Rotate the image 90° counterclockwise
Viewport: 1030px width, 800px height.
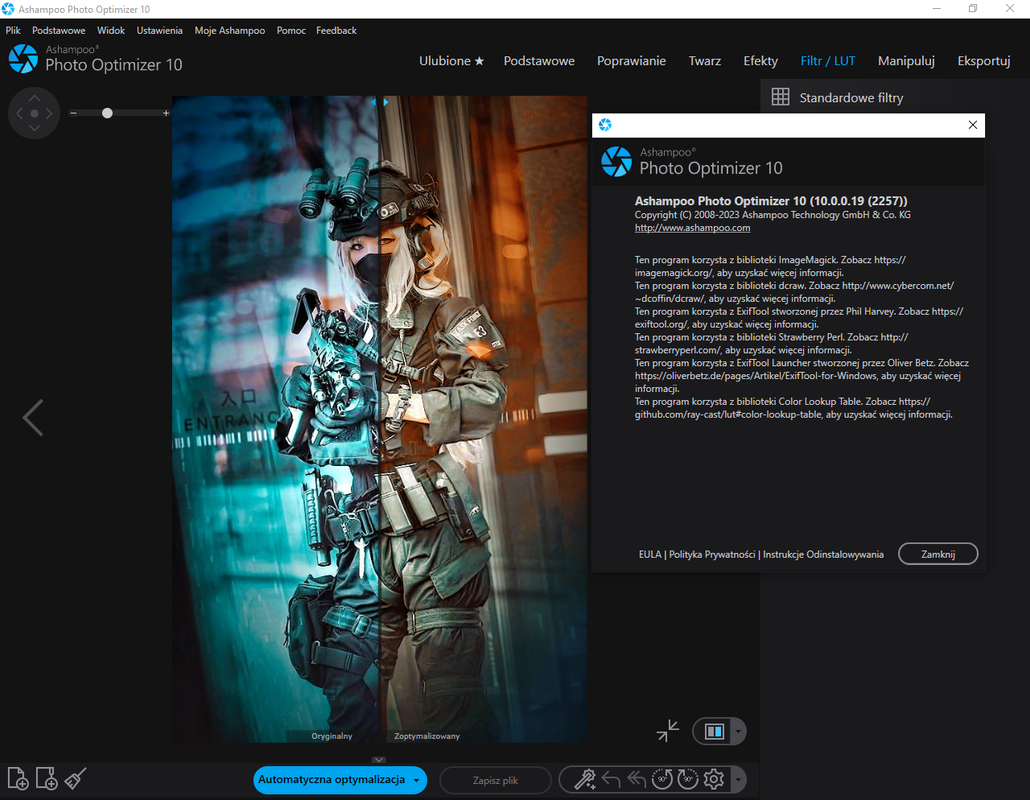click(662, 780)
